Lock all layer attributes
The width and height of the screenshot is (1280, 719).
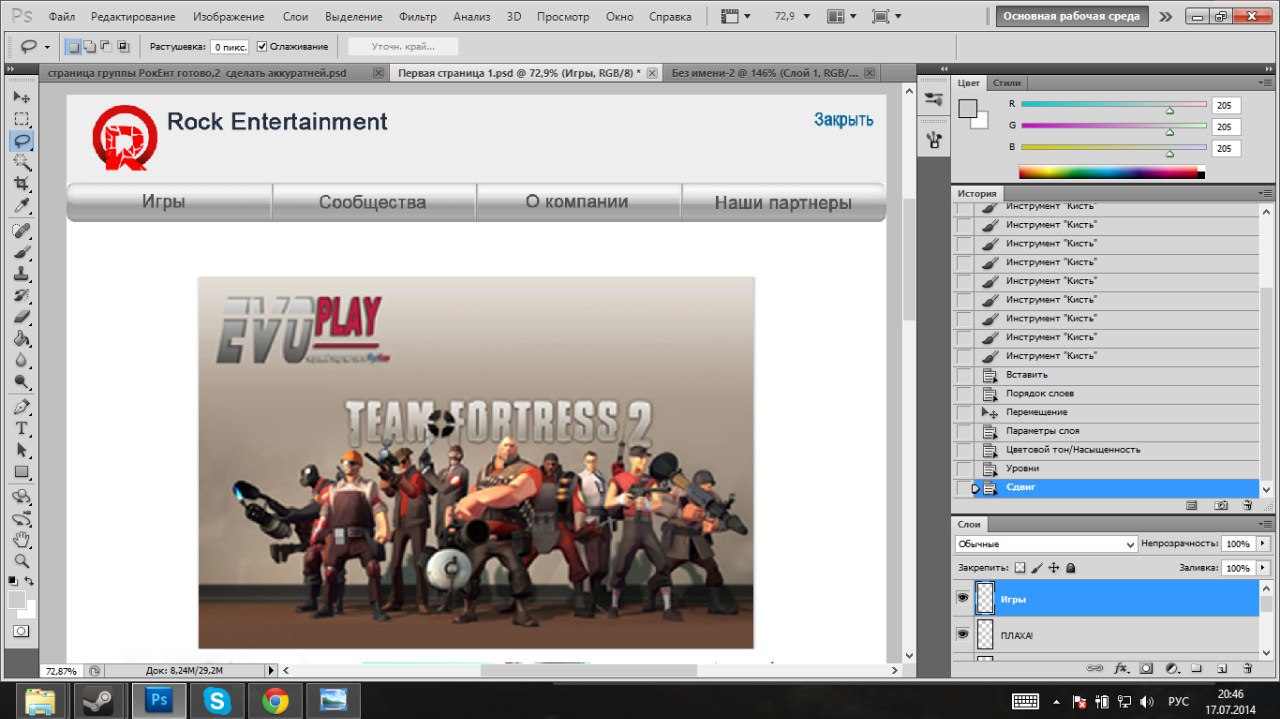[x=1070, y=568]
